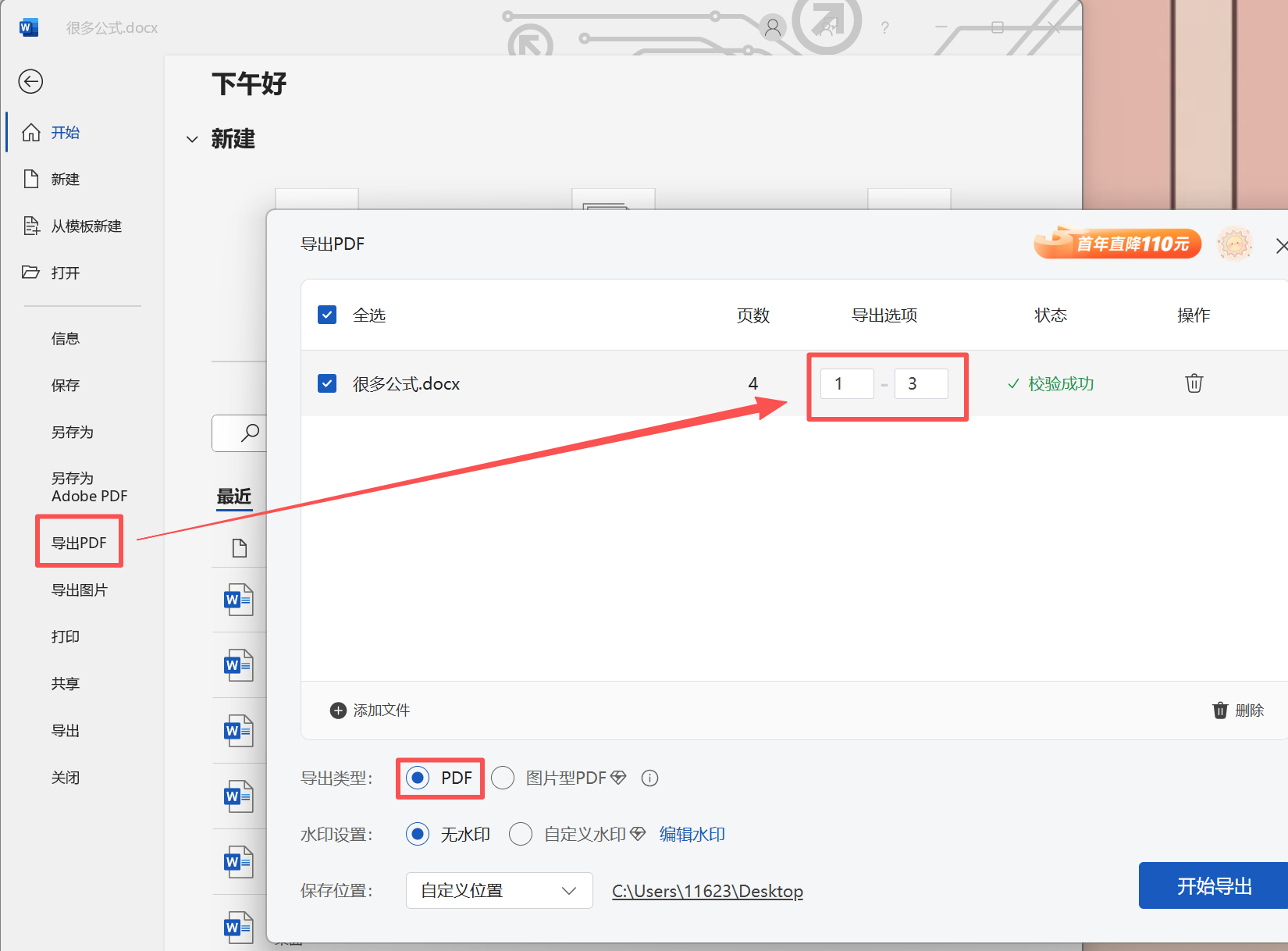Viewport: 1288px width, 951px height.
Task: Open help via the question mark icon
Action: (884, 27)
